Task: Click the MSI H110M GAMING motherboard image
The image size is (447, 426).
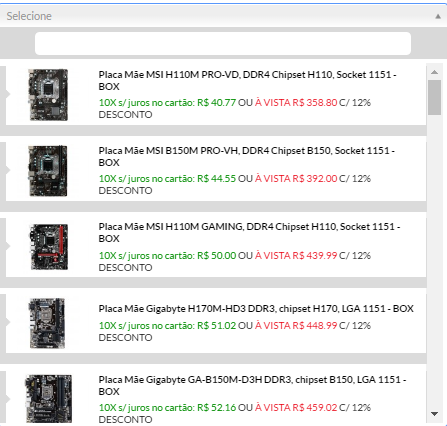Action: [49, 247]
